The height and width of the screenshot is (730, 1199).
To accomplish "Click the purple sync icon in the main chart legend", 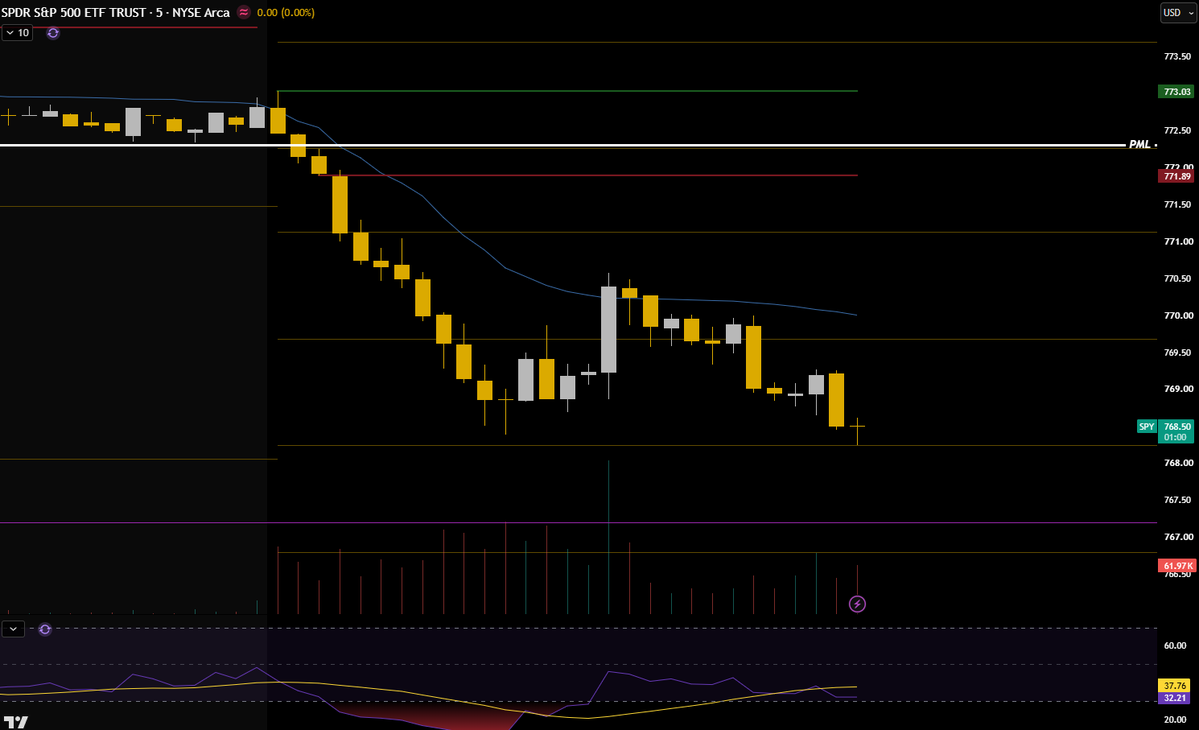I will point(53,33).
